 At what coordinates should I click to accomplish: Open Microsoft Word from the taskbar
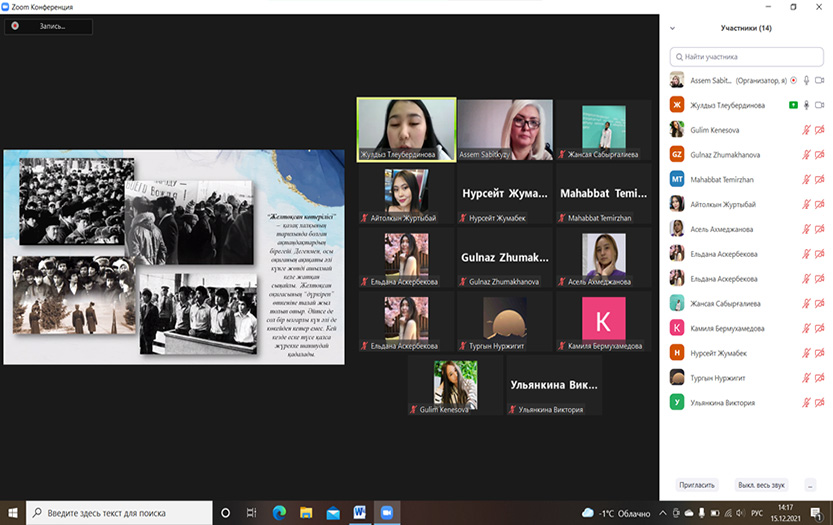(359, 513)
